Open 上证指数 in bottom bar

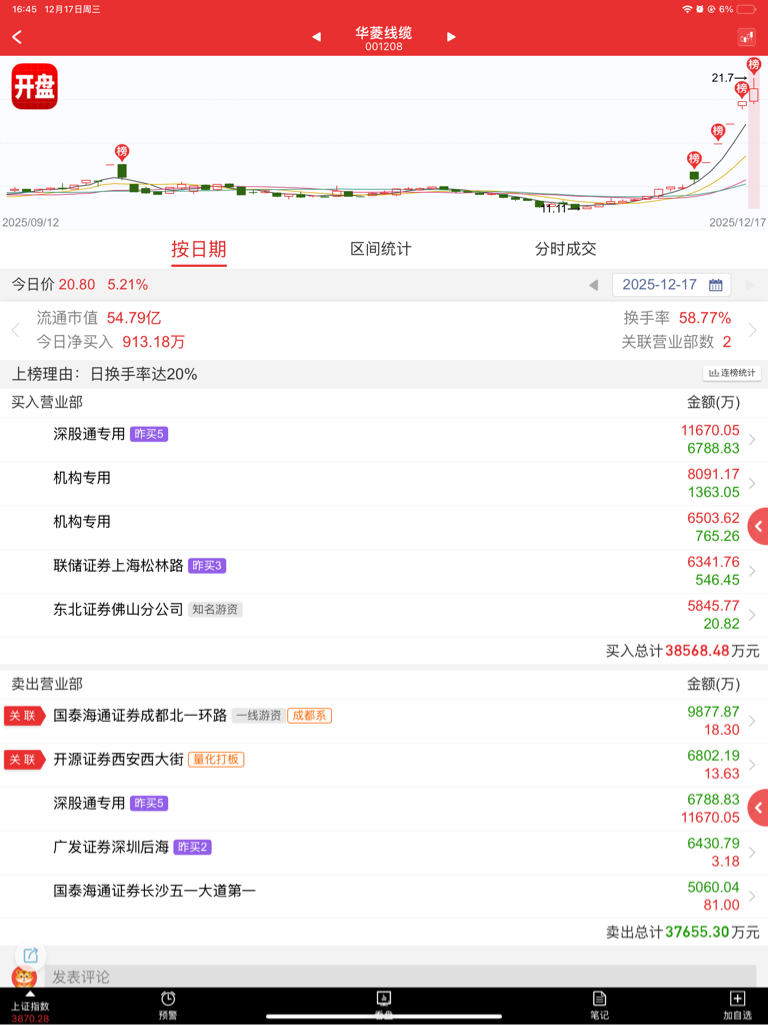tap(29, 1007)
